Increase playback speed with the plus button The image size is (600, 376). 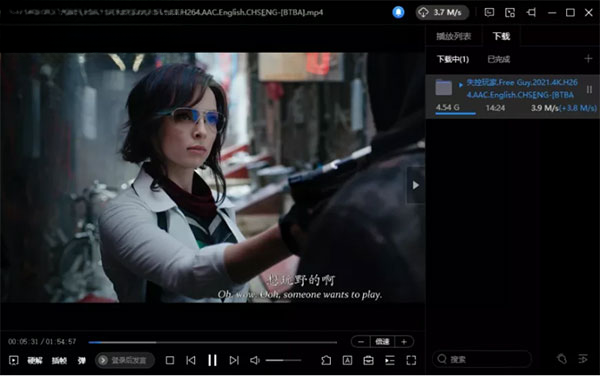tap(404, 342)
